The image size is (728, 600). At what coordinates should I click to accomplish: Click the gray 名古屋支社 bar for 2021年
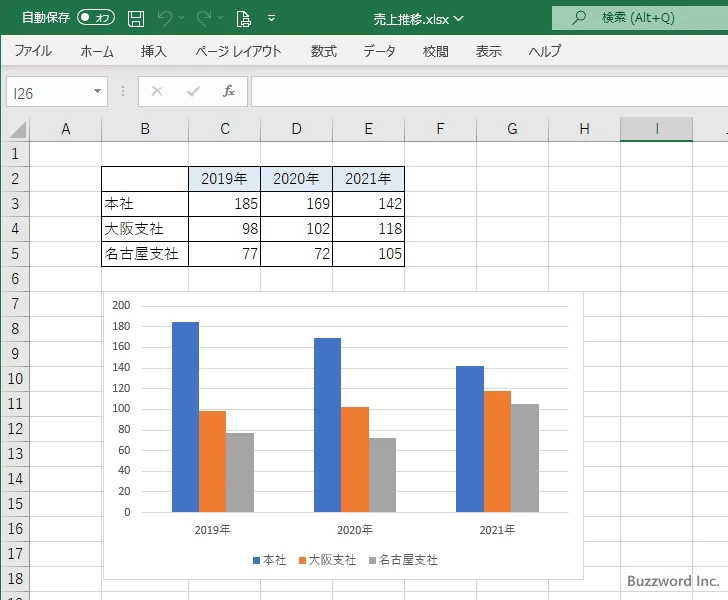click(x=525, y=458)
